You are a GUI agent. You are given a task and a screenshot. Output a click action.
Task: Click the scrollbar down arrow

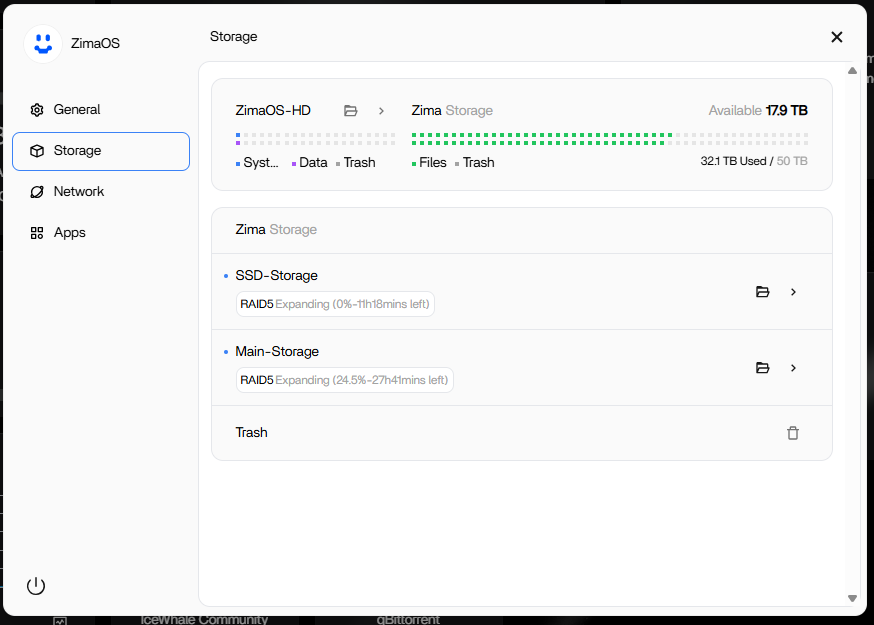tap(852, 598)
